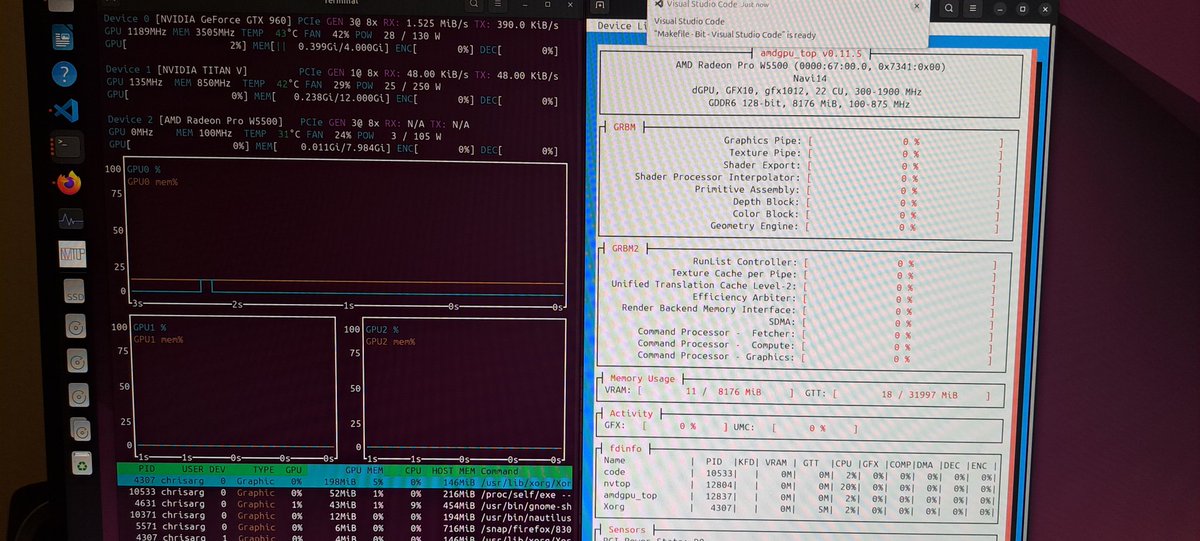Click the dock icon between System Monitor and SSD
The image size is (1200, 541).
pyautogui.click(x=74, y=255)
